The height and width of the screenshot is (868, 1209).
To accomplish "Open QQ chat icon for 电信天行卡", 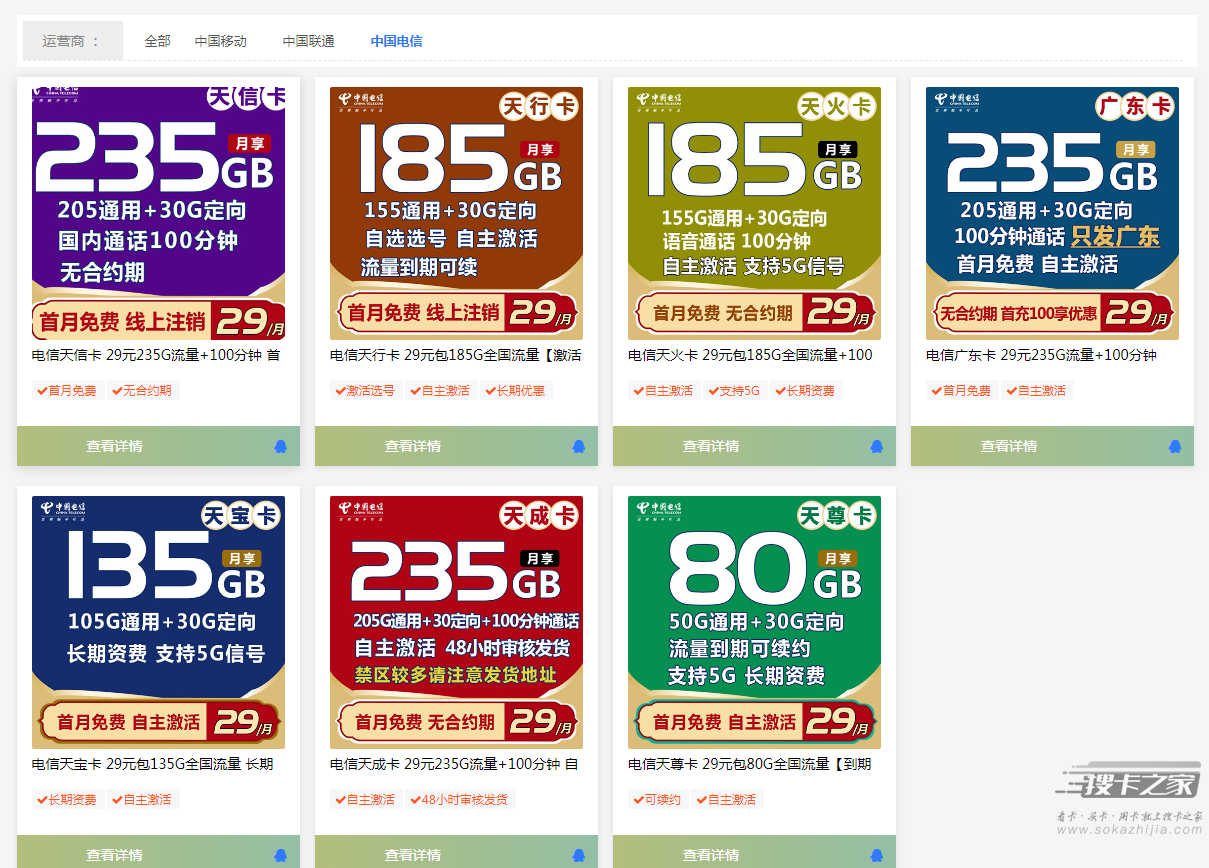I will (x=578, y=446).
